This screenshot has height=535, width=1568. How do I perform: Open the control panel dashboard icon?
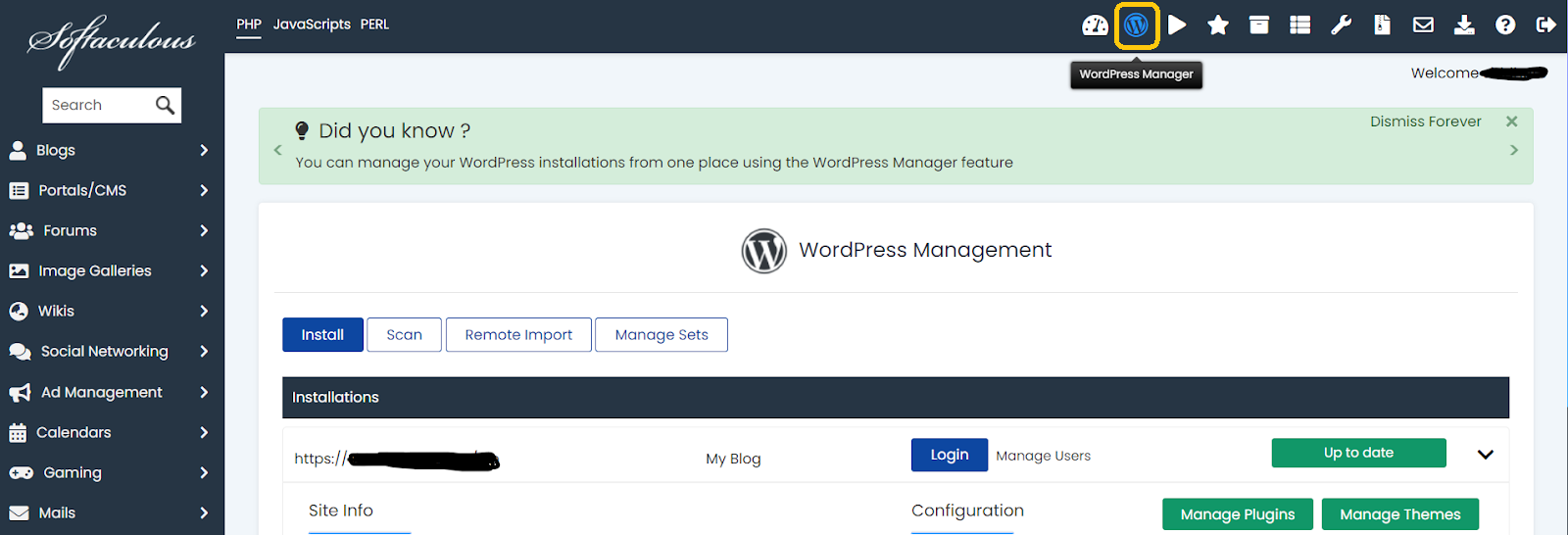pos(1095,25)
